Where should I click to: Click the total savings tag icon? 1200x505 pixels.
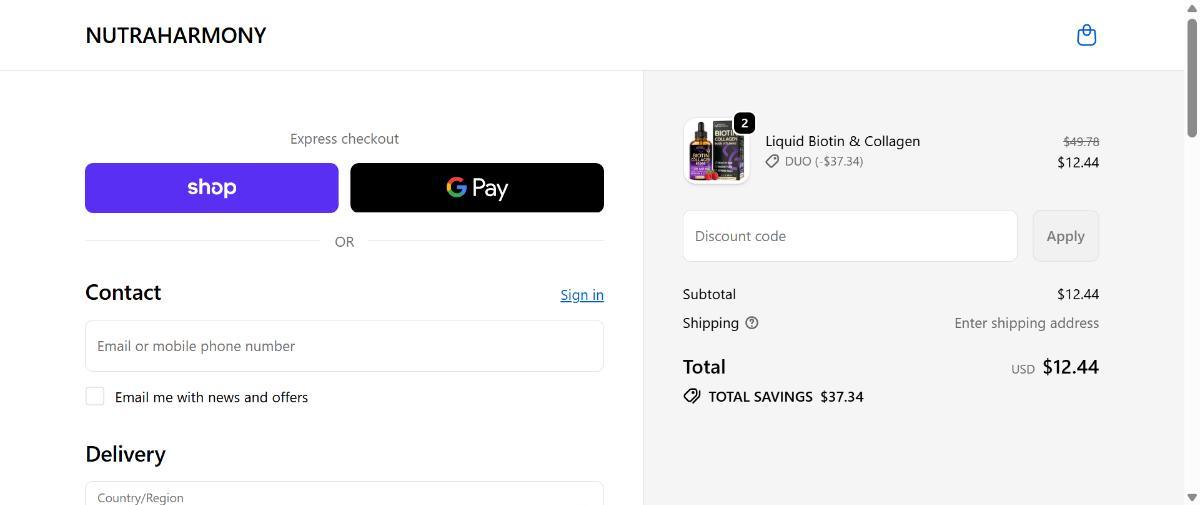click(x=692, y=396)
